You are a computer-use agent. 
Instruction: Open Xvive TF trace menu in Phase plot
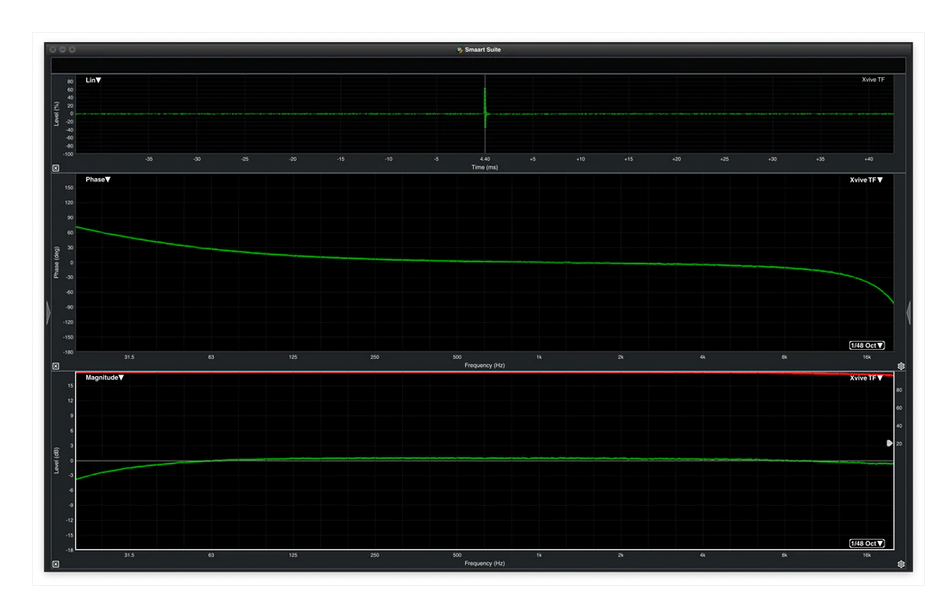[x=866, y=180]
